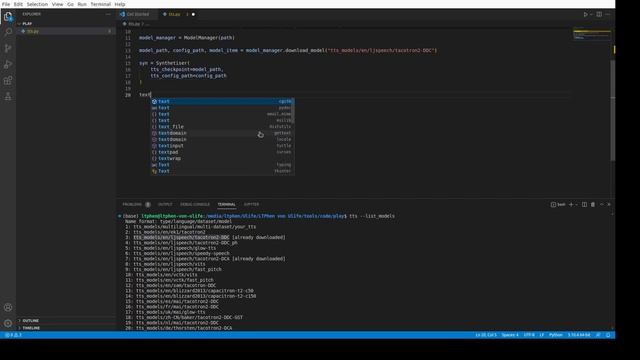Choose 'textdomain' suggestion from gettext
This screenshot has width=640, height=360.
pos(222,133)
